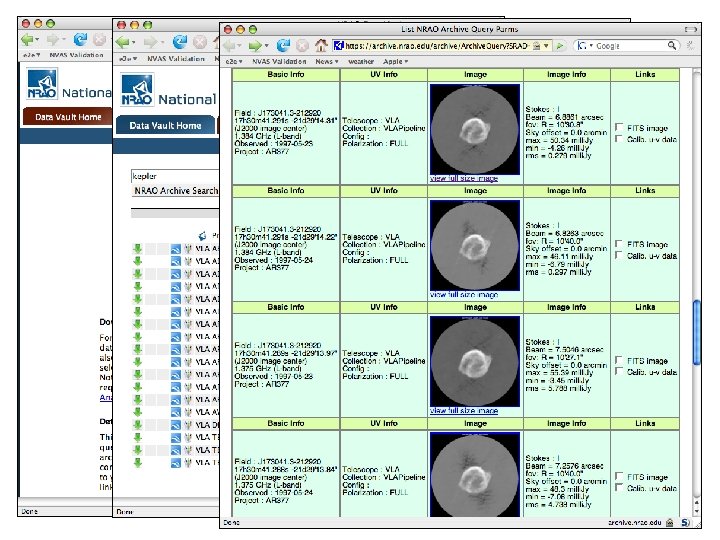Click the green download arrow in first VLA row
The image size is (720, 540).
coord(137,249)
